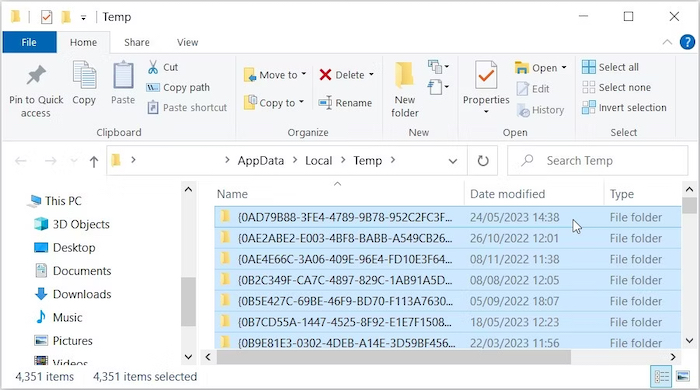This screenshot has height=390, width=700.
Task: Open Downloads in navigation pane
Action: click(x=73, y=294)
